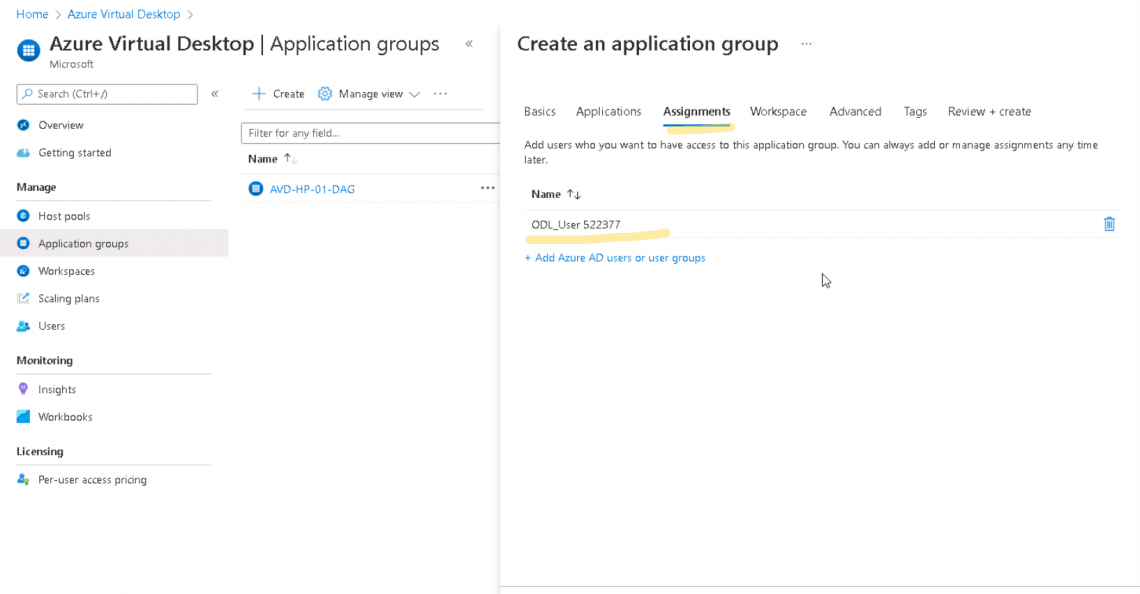Collapse the Application groups list pane
Image resolution: width=1140 pixels, height=594 pixels.
click(468, 42)
